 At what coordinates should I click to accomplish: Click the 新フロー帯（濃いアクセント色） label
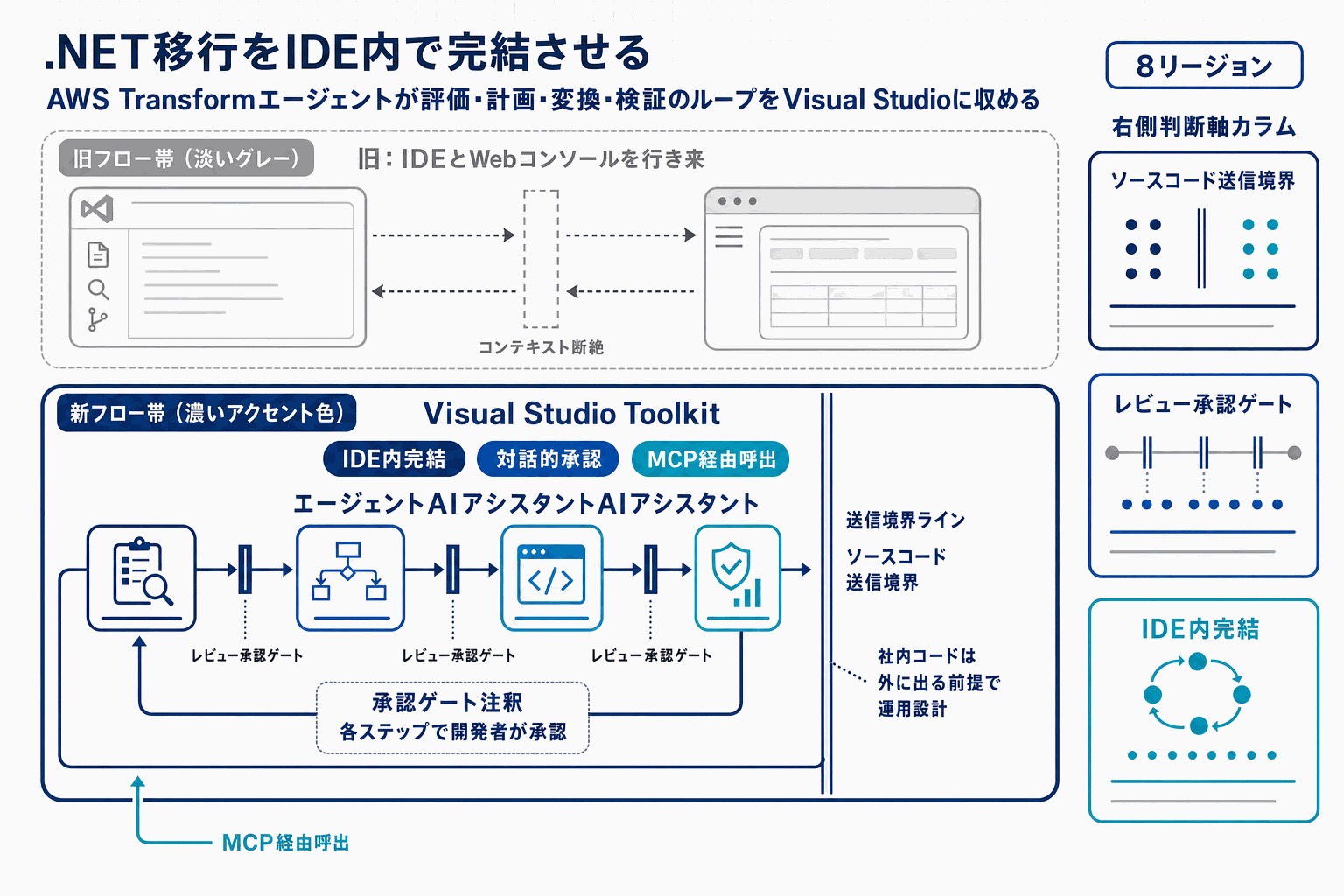click(206, 413)
